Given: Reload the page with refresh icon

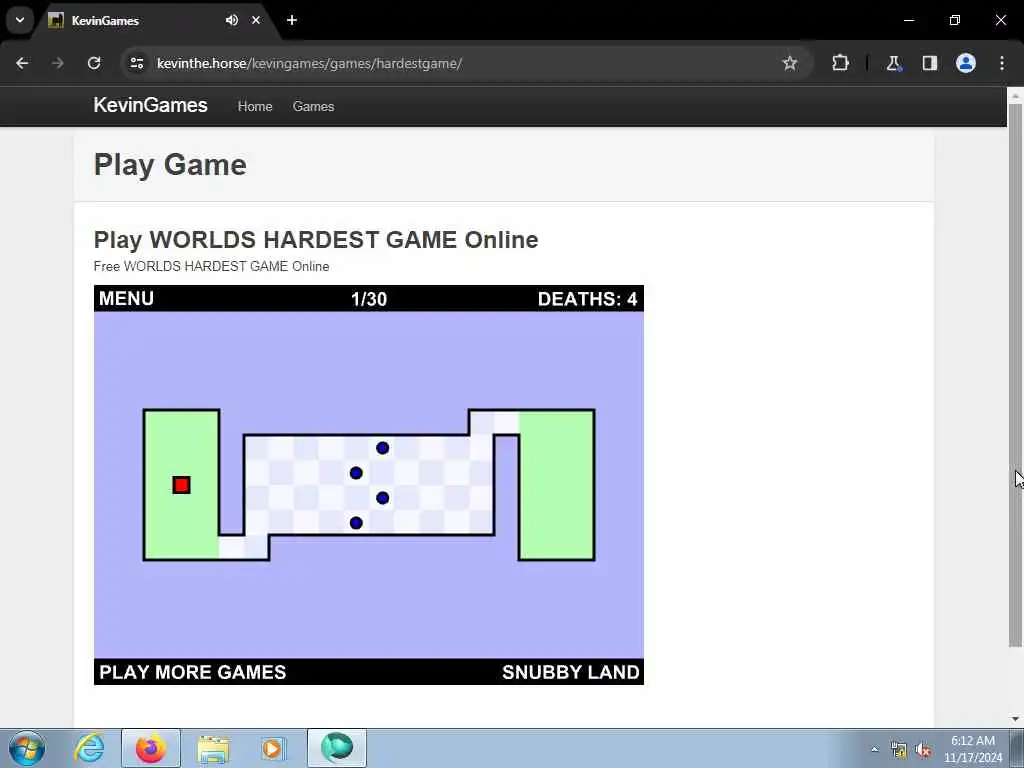Looking at the screenshot, I should tap(94, 63).
